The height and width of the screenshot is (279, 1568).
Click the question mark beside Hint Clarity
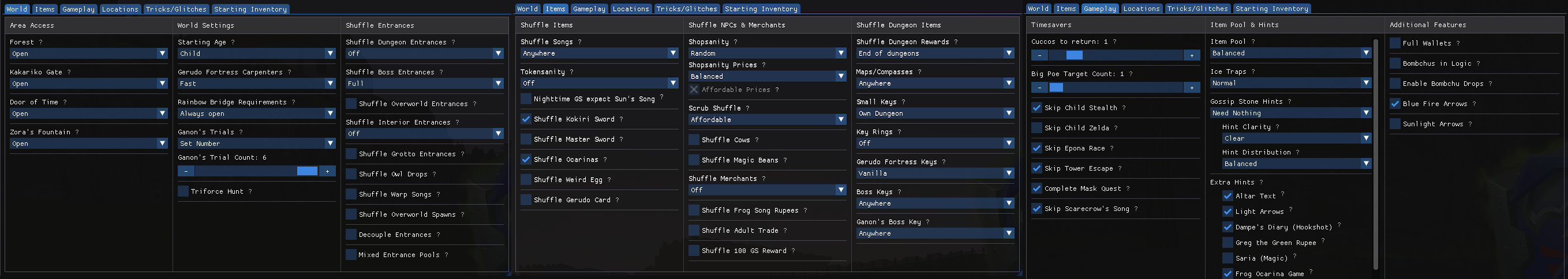coord(1278,127)
